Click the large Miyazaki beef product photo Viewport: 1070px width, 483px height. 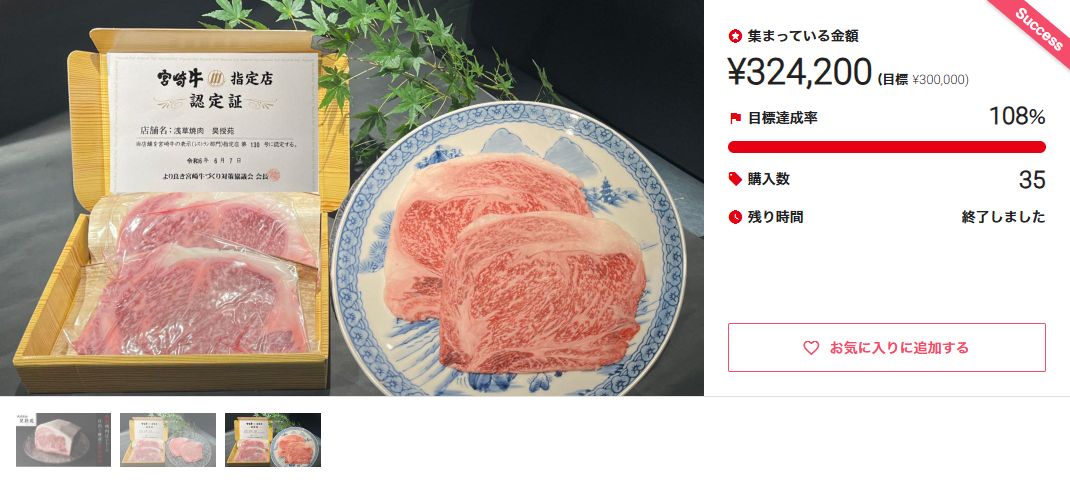(352, 198)
